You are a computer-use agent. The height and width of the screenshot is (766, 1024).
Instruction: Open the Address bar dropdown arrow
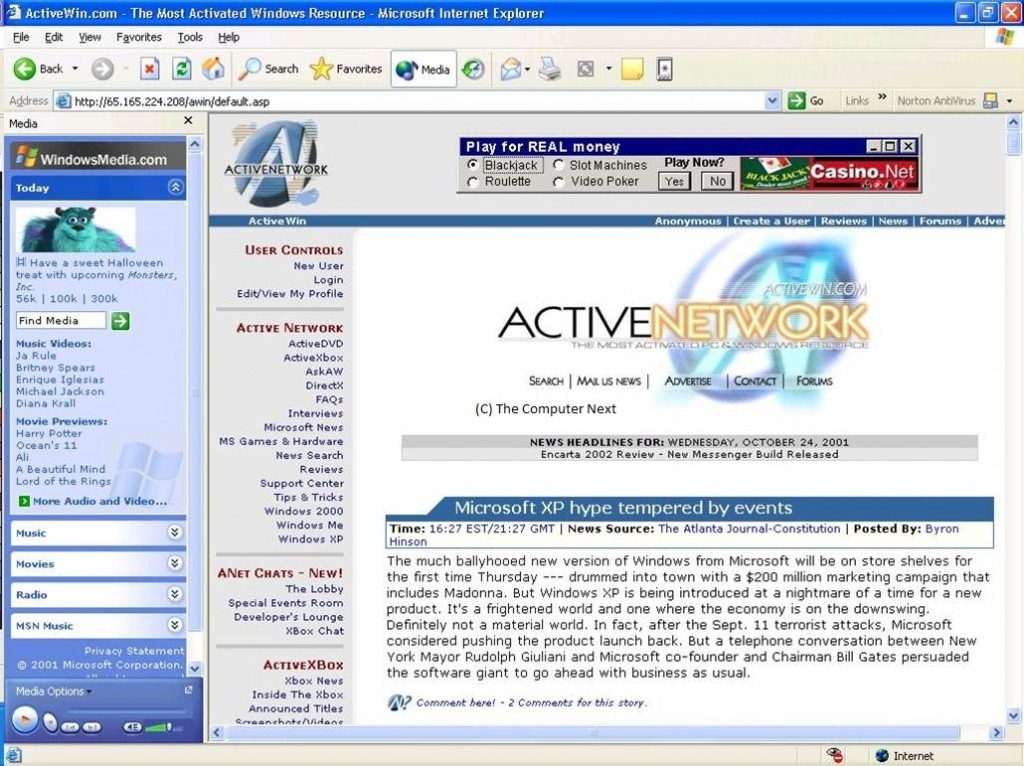tap(772, 101)
